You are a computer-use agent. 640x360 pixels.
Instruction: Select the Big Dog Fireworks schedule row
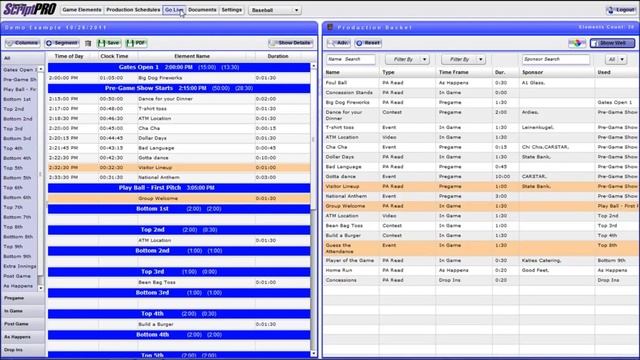point(179,78)
